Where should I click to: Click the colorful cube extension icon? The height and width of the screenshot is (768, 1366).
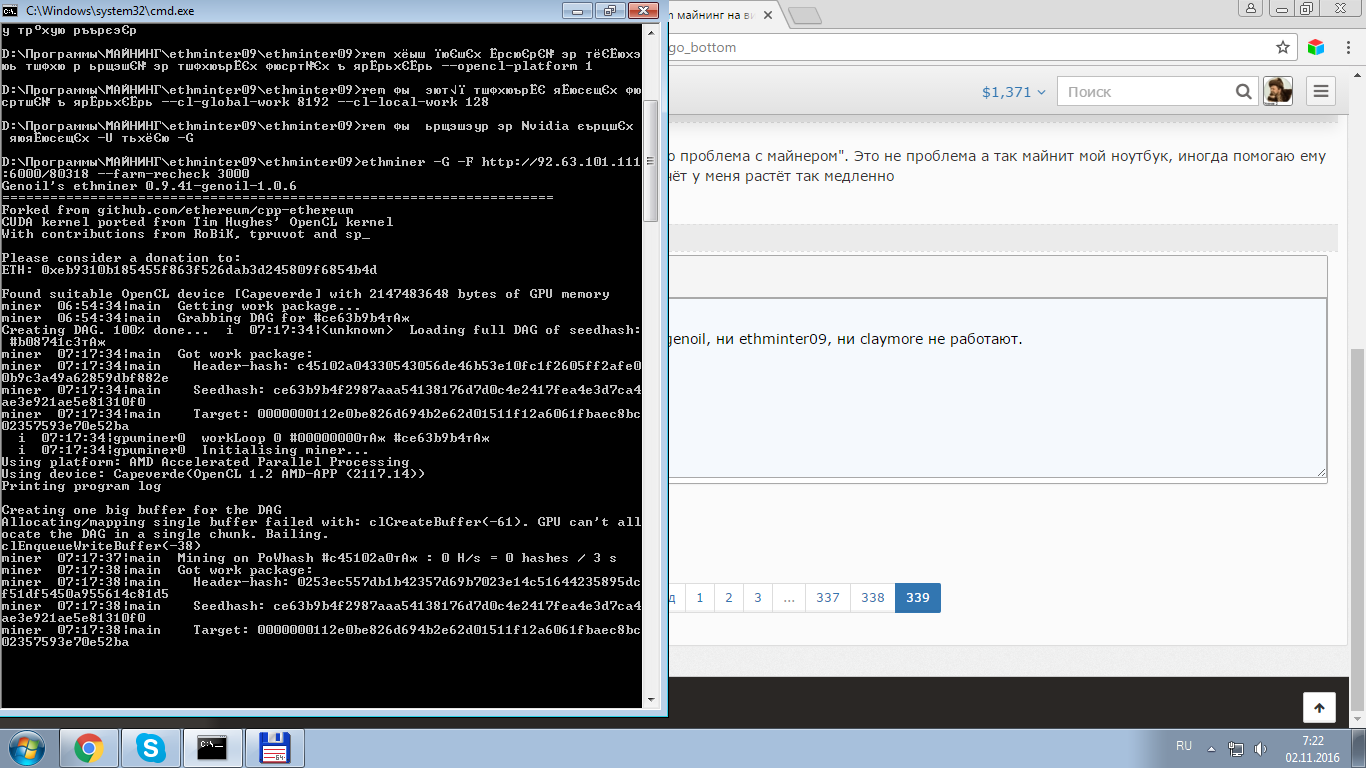point(1315,47)
